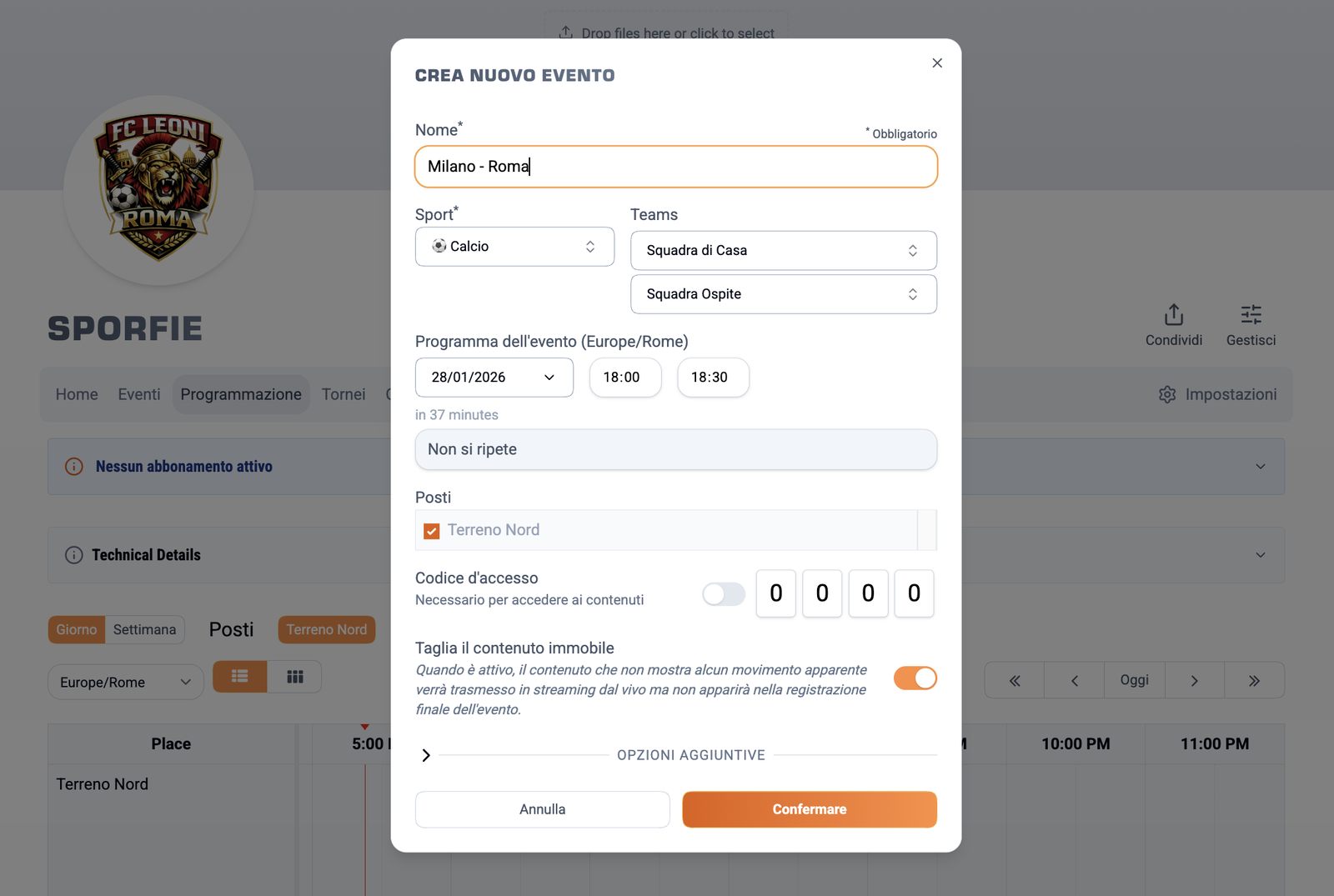1334x896 pixels.
Task: Open the Eventi tab
Action: [139, 394]
